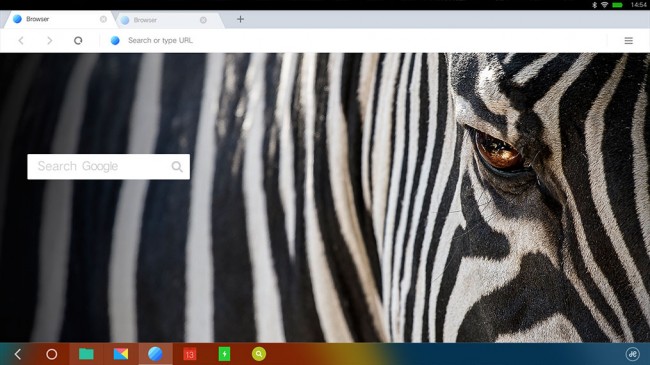
Task: Open the hamburger menu in browser toolbar
Action: coord(628,40)
